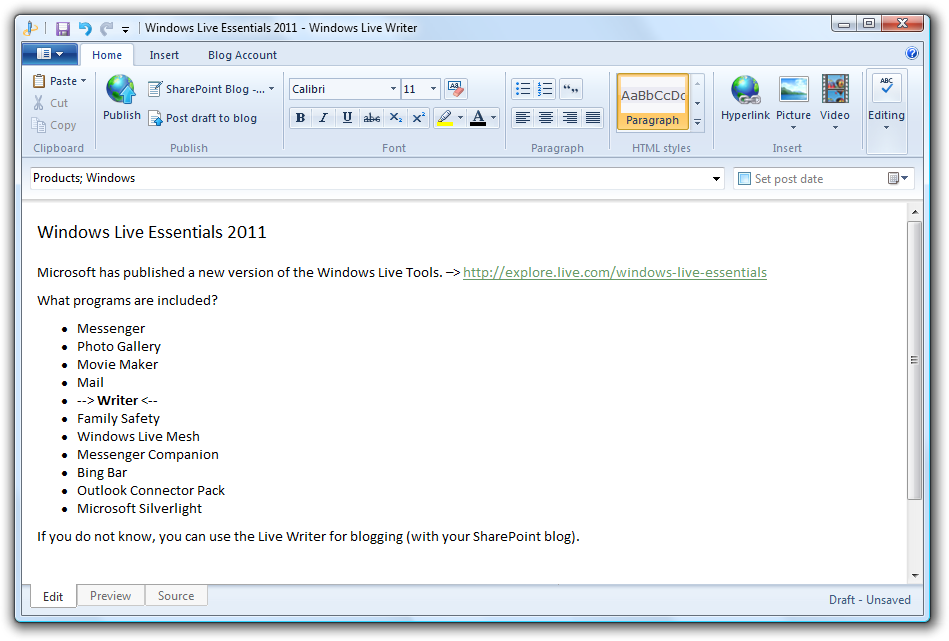This screenshot has width=949, height=641.
Task: Publish the post with the globe icon
Action: tap(122, 97)
